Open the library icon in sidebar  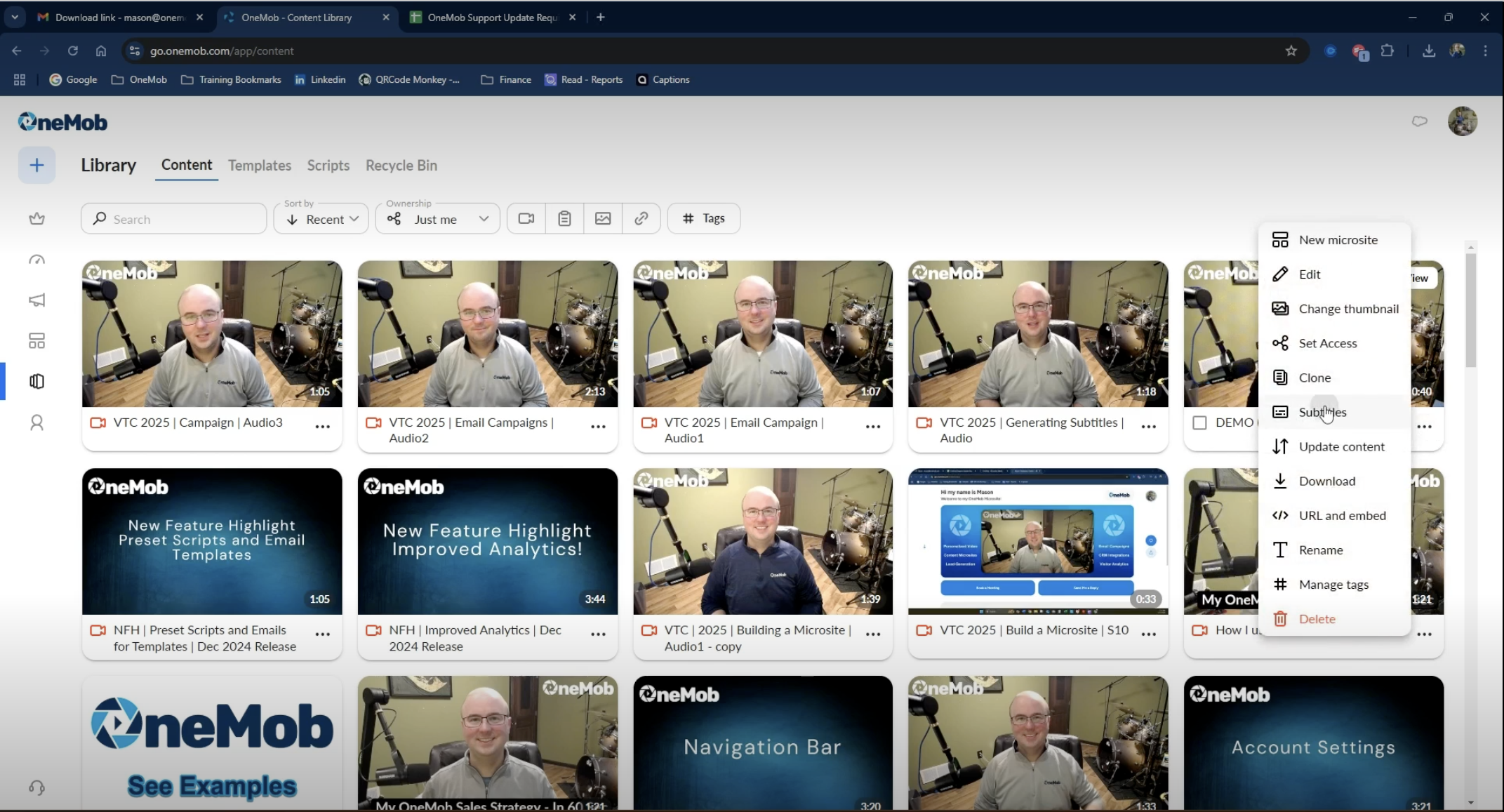click(x=36, y=381)
